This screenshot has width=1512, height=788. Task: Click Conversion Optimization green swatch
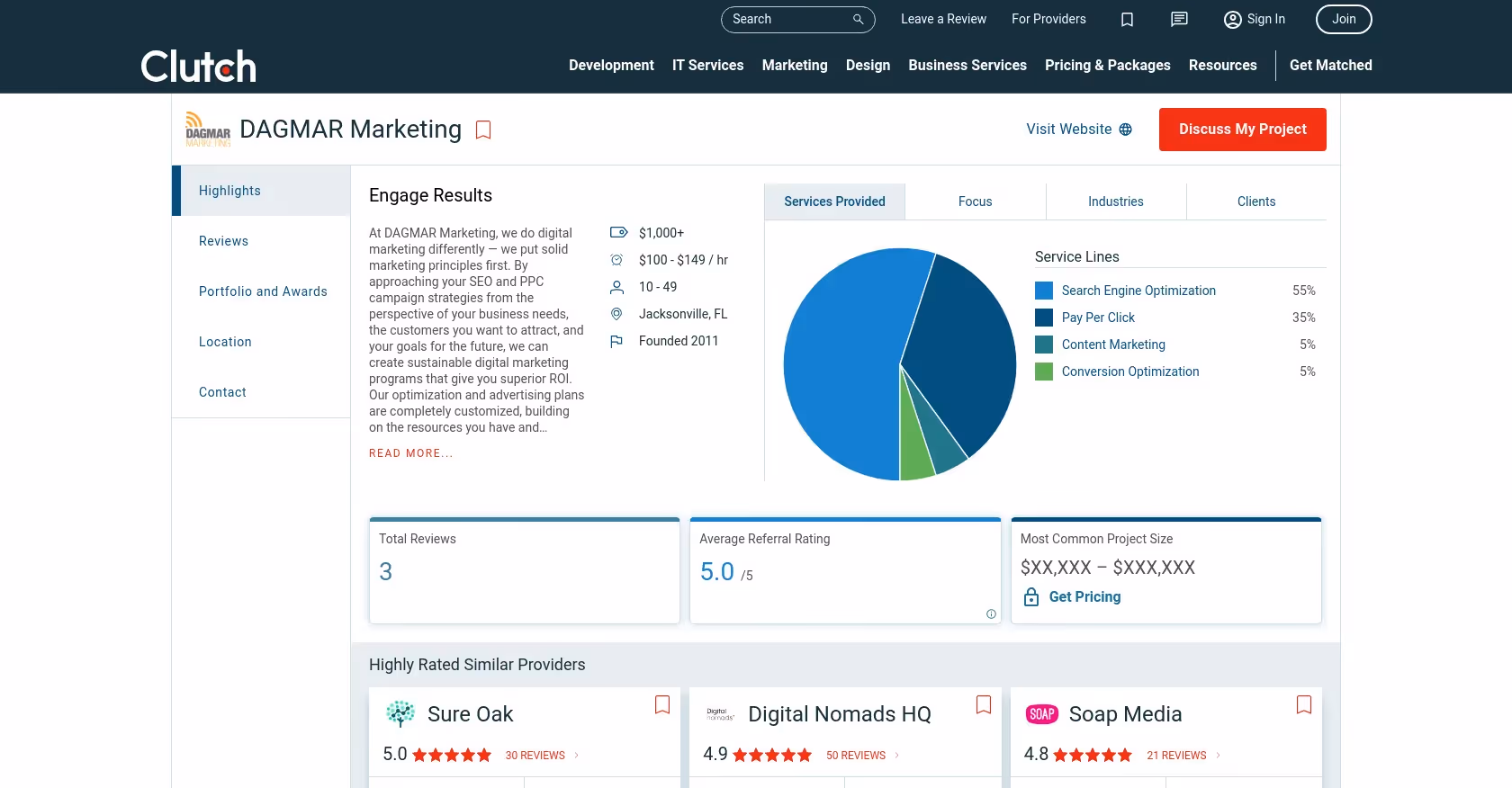[1044, 372]
